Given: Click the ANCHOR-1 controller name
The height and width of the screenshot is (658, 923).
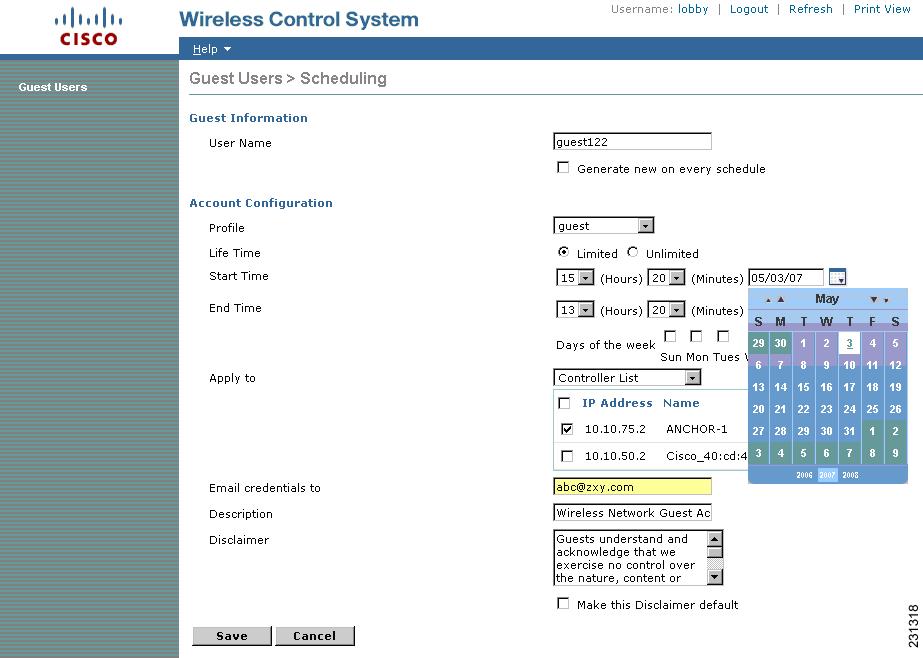Looking at the screenshot, I should [x=697, y=429].
